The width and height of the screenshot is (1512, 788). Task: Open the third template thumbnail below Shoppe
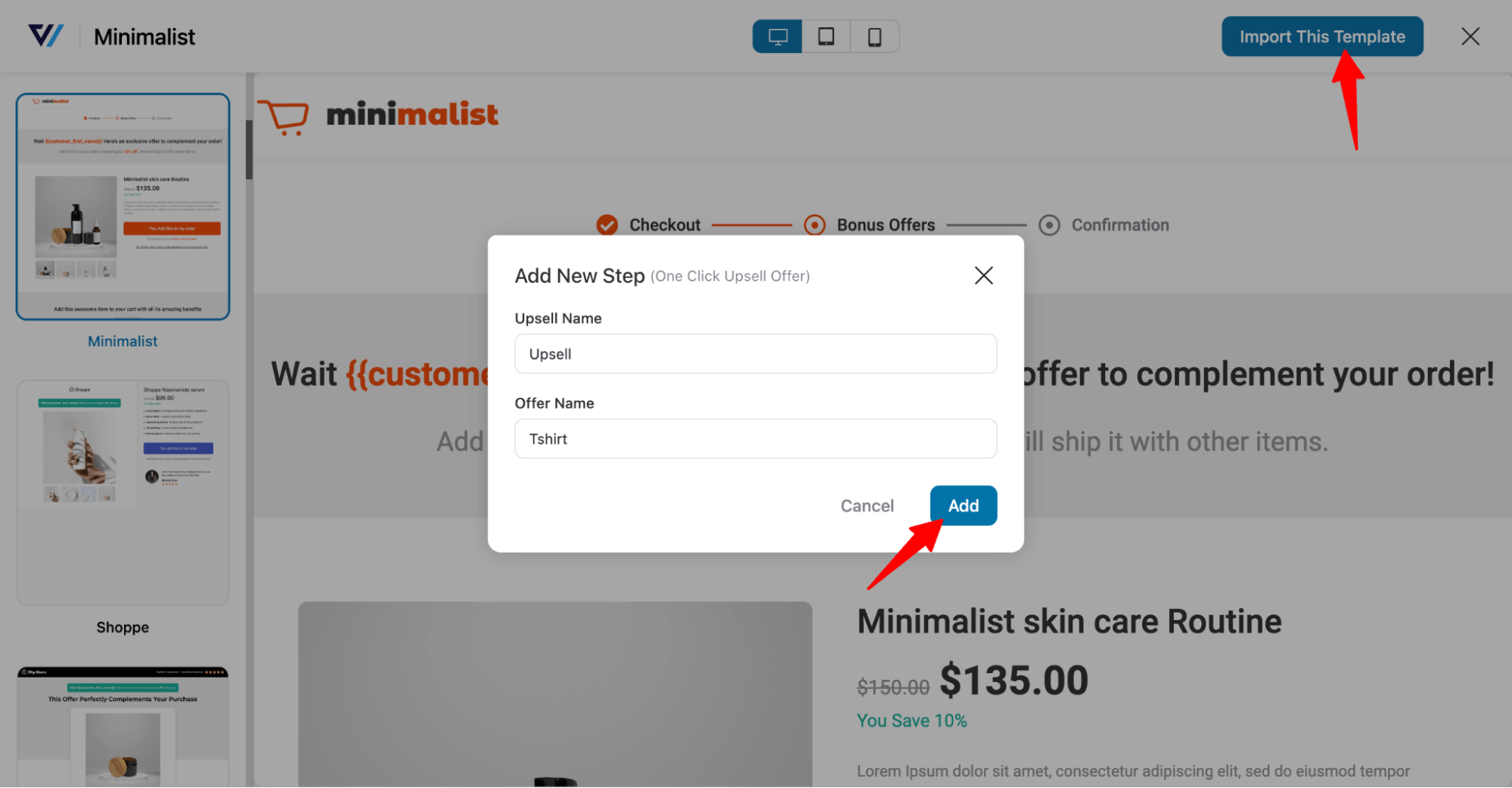pos(123,727)
